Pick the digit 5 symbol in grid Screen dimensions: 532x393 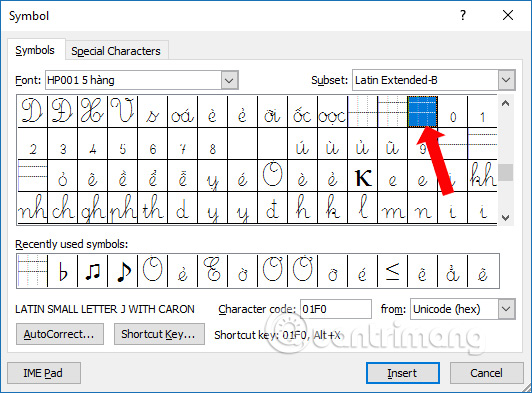122,144
